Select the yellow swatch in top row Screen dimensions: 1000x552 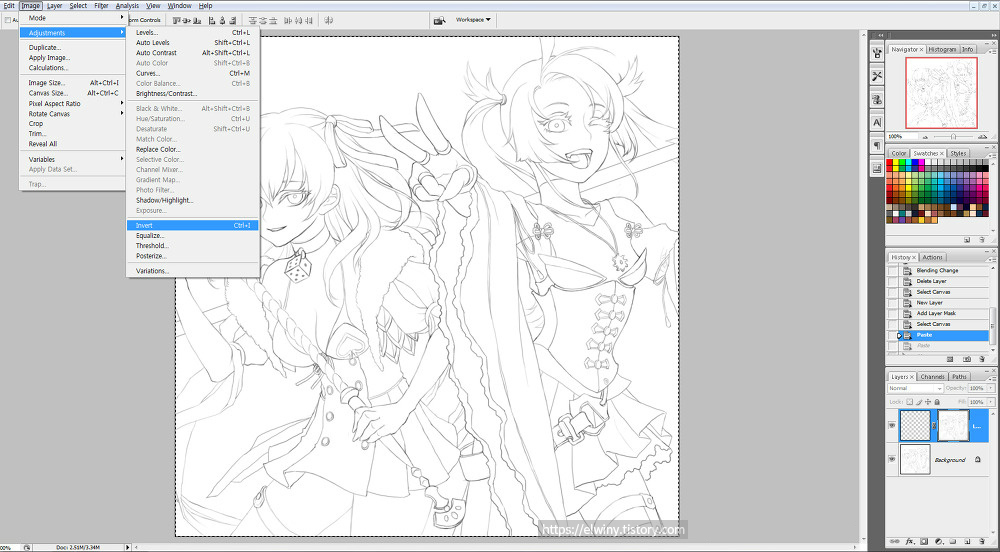pos(896,163)
